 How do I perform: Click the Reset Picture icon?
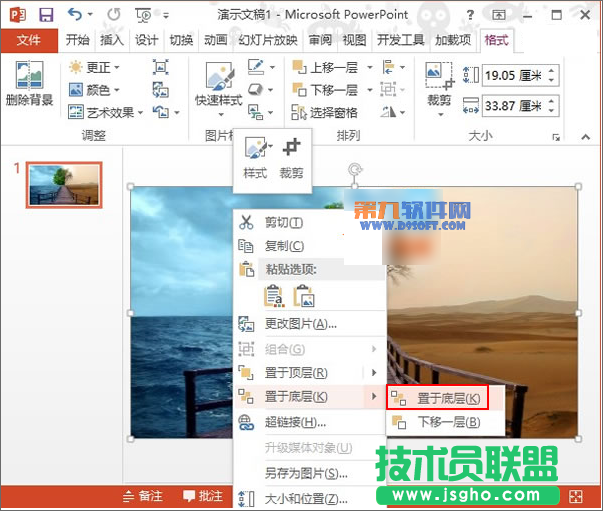tap(161, 112)
